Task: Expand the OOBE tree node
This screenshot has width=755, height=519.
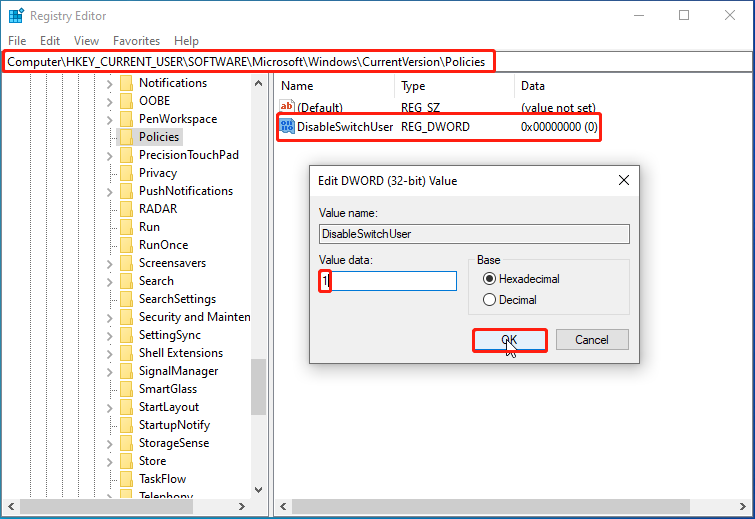Action: coord(109,102)
